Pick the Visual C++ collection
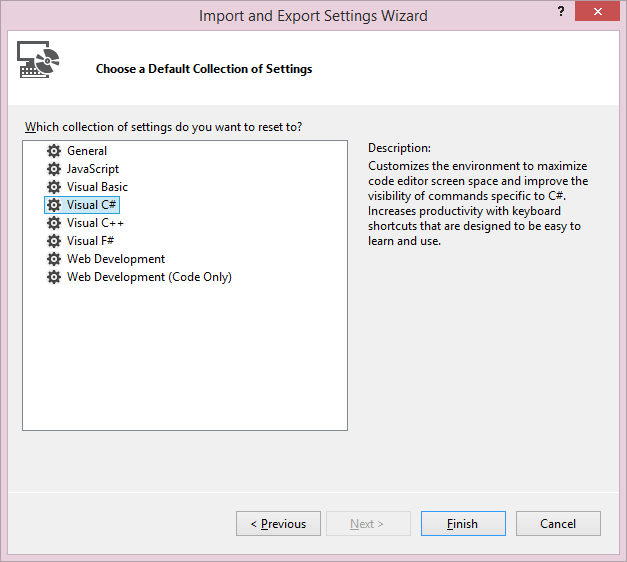 [95, 223]
